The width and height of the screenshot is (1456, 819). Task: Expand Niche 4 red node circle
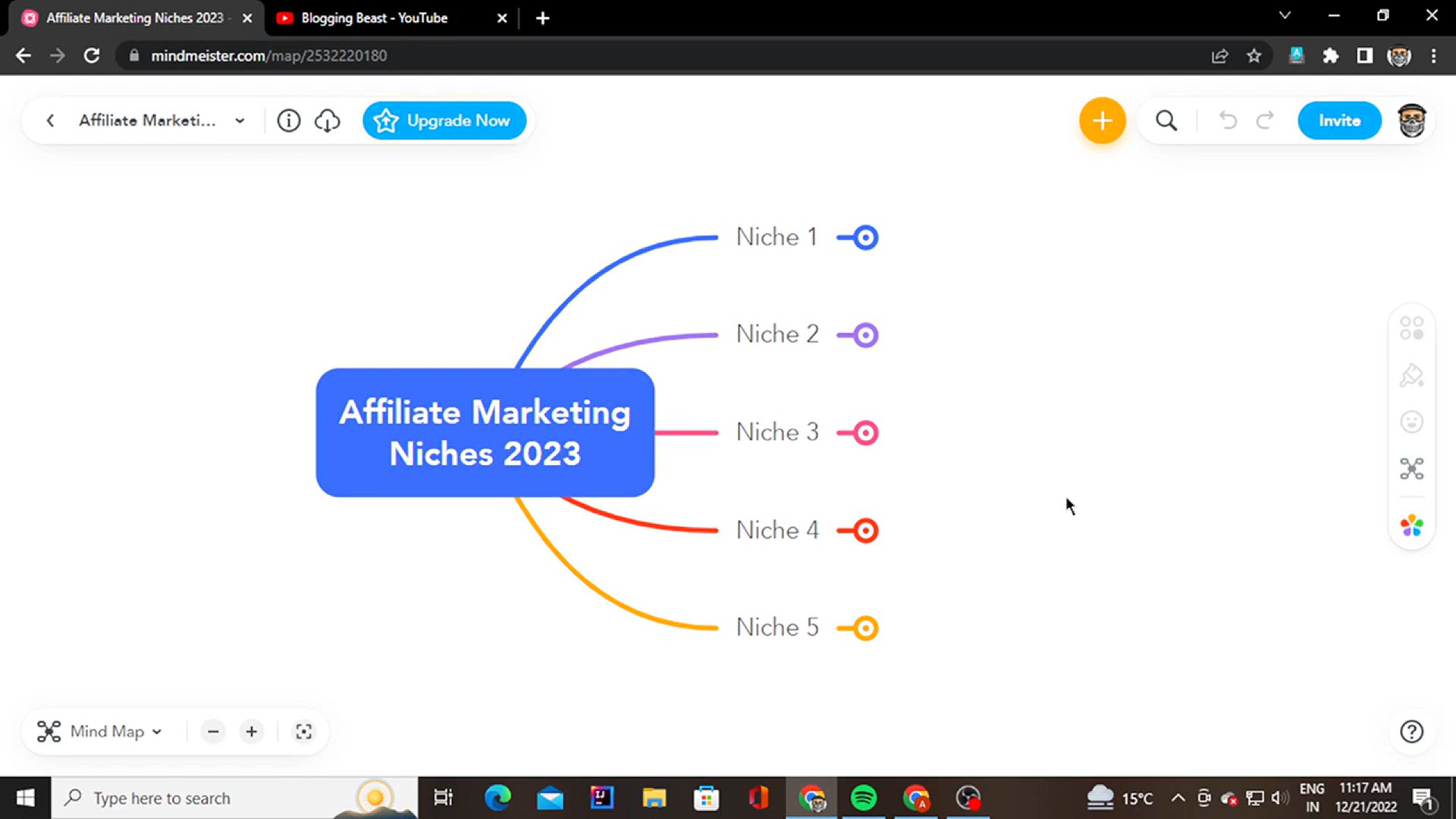[x=864, y=531]
